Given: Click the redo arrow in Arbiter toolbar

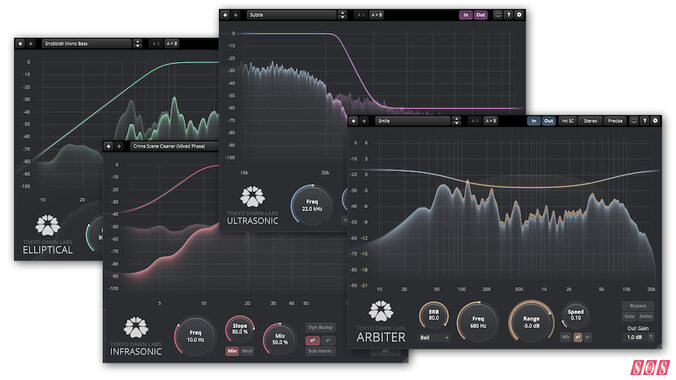Looking at the screenshot, I should (364, 121).
